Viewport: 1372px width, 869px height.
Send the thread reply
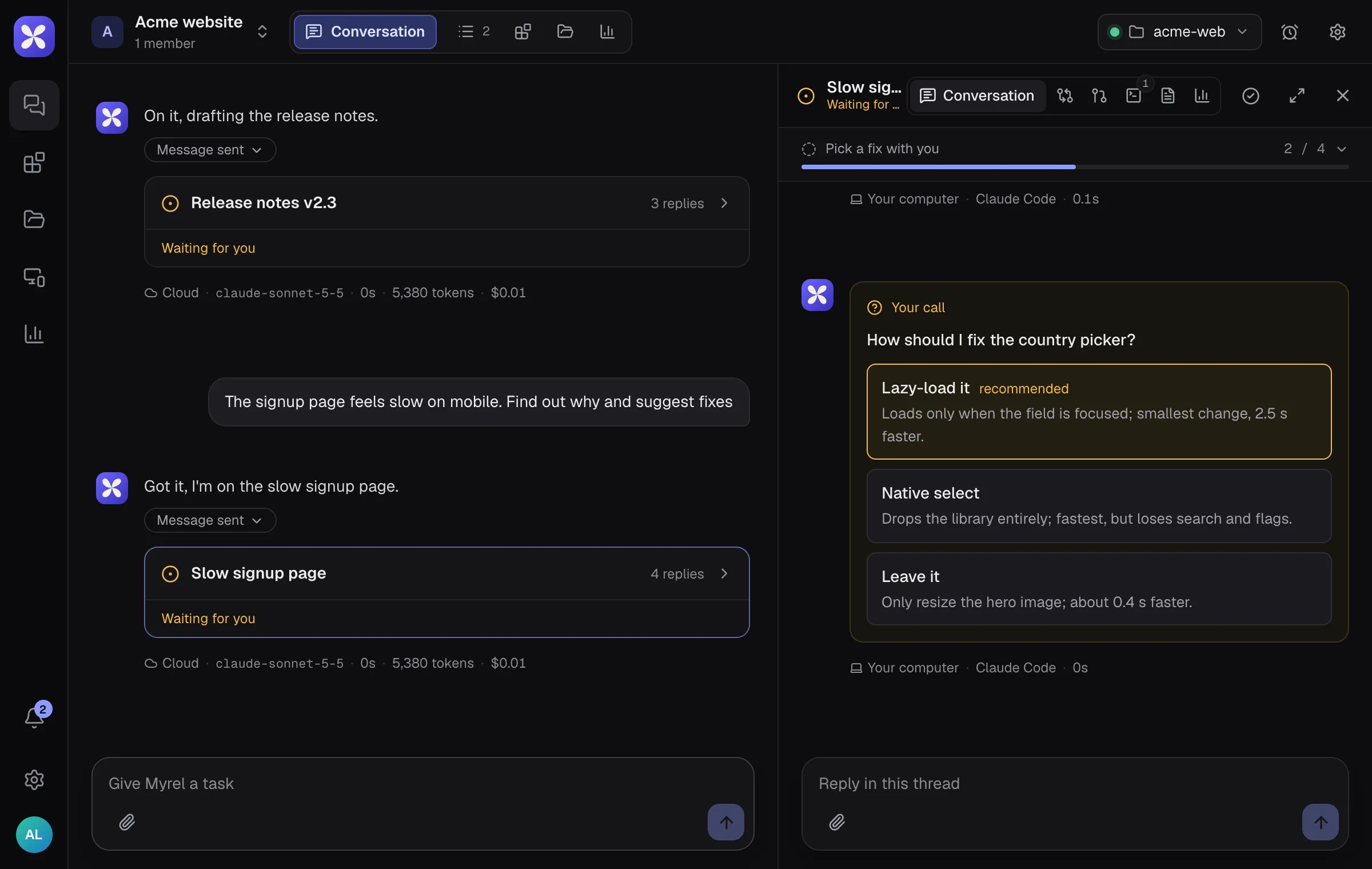1321,822
